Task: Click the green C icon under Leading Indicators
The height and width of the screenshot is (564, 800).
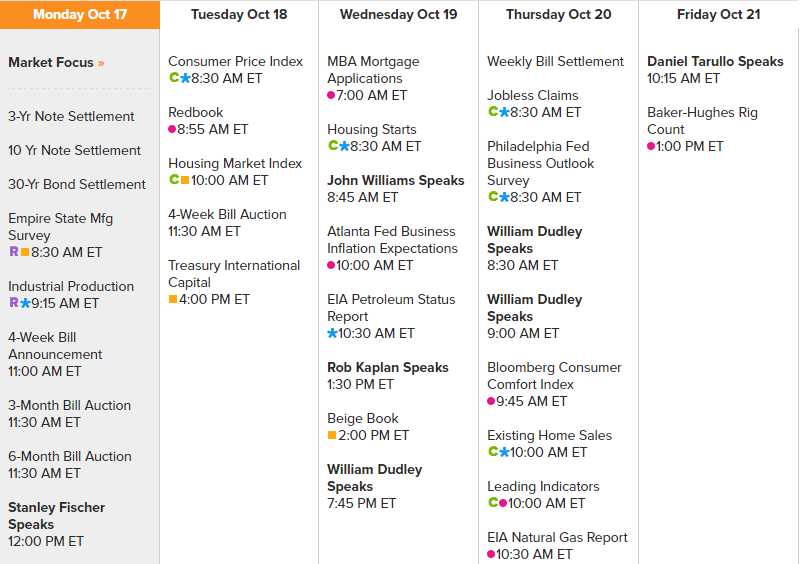Action: tap(492, 503)
